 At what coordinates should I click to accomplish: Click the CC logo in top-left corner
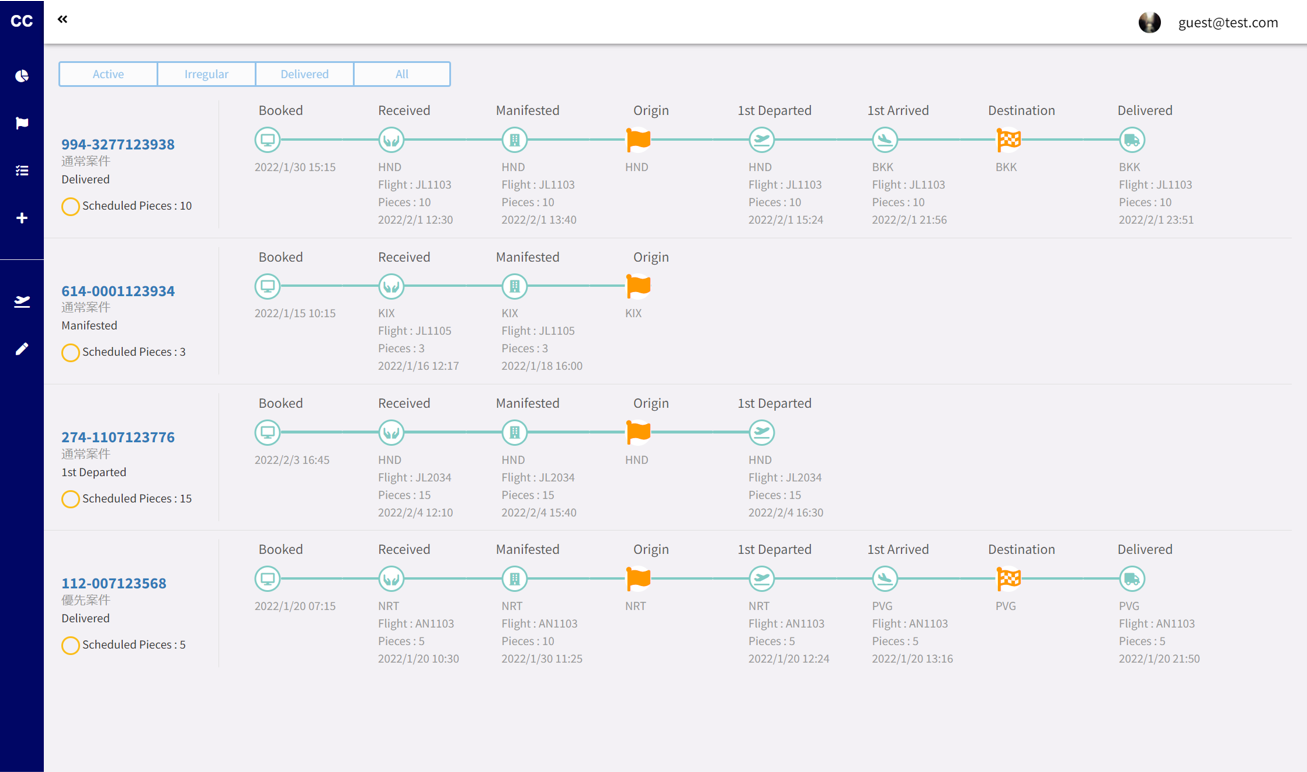(21, 21)
